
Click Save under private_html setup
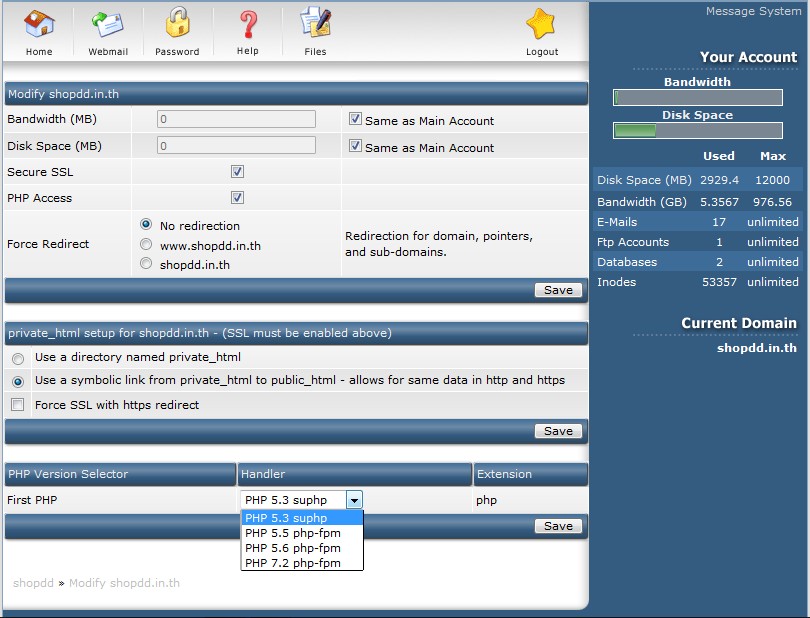click(x=558, y=431)
